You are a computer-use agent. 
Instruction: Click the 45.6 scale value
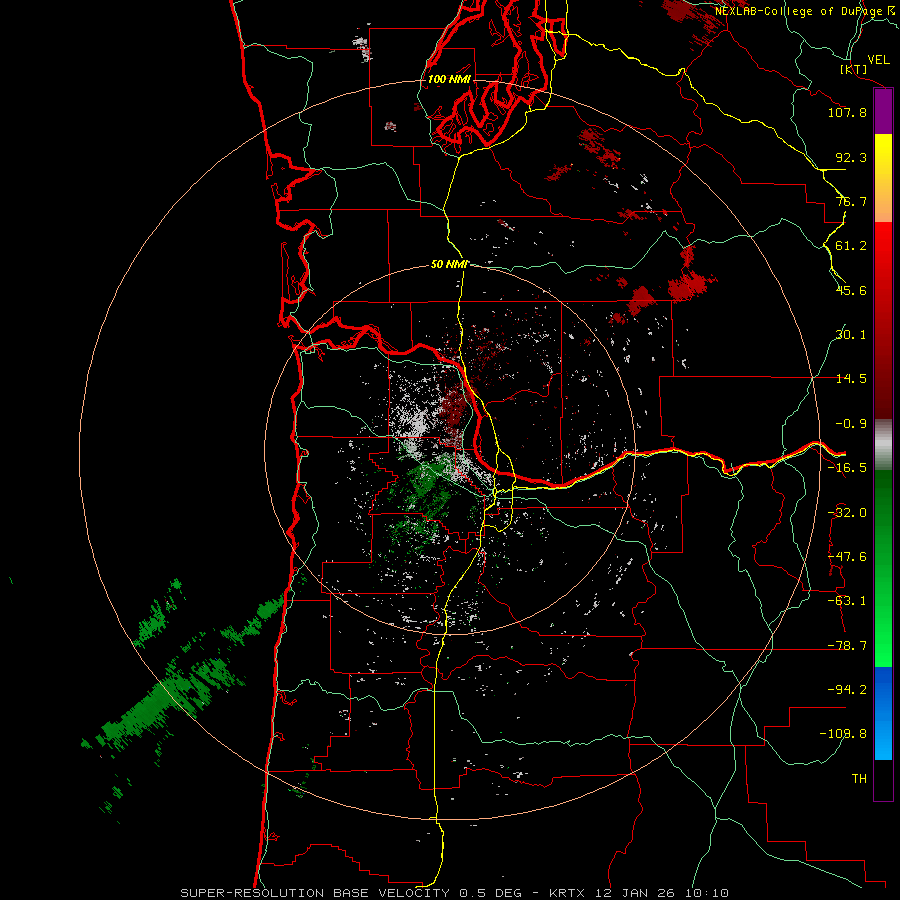click(851, 290)
